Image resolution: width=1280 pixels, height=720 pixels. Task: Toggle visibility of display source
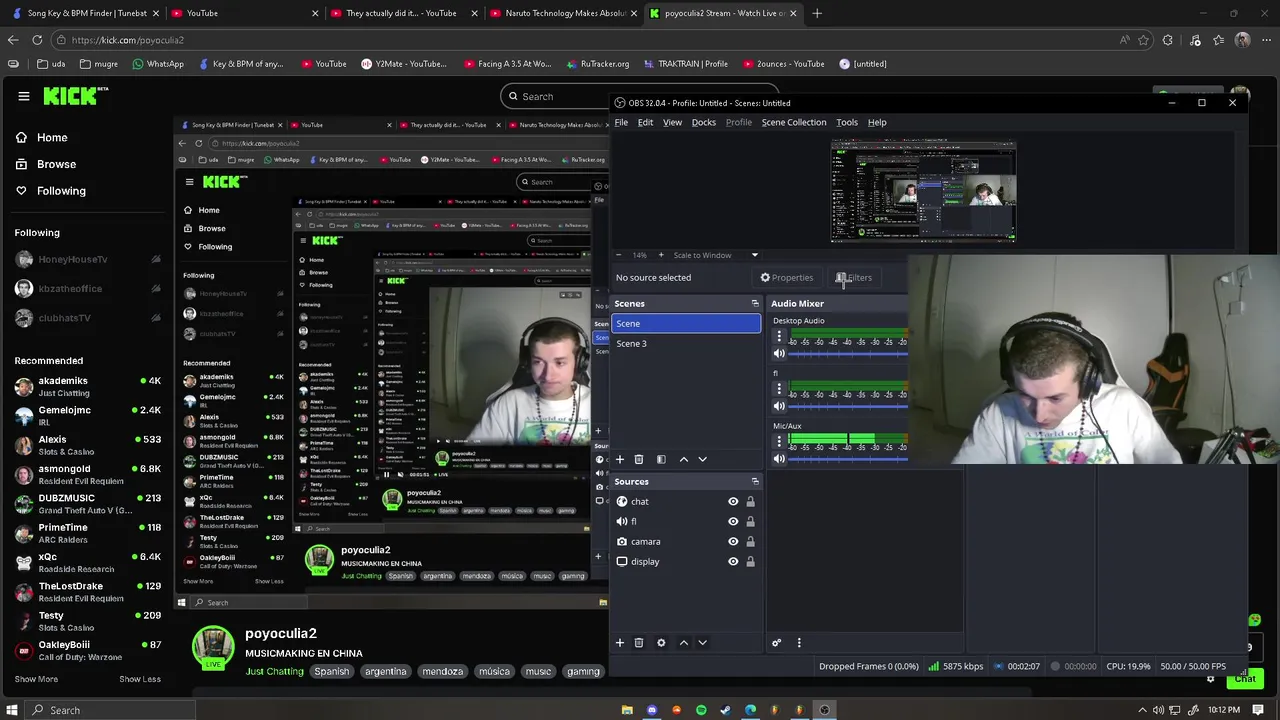[733, 562]
